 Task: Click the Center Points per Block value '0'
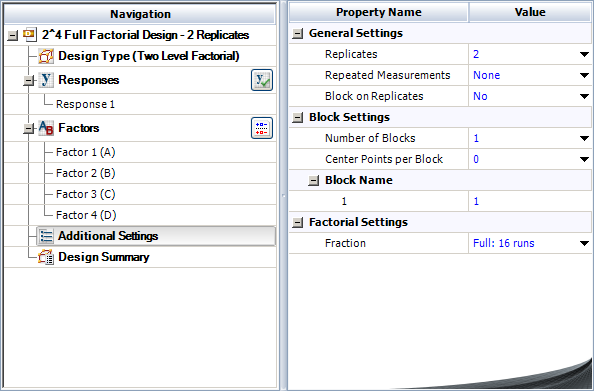(476, 159)
